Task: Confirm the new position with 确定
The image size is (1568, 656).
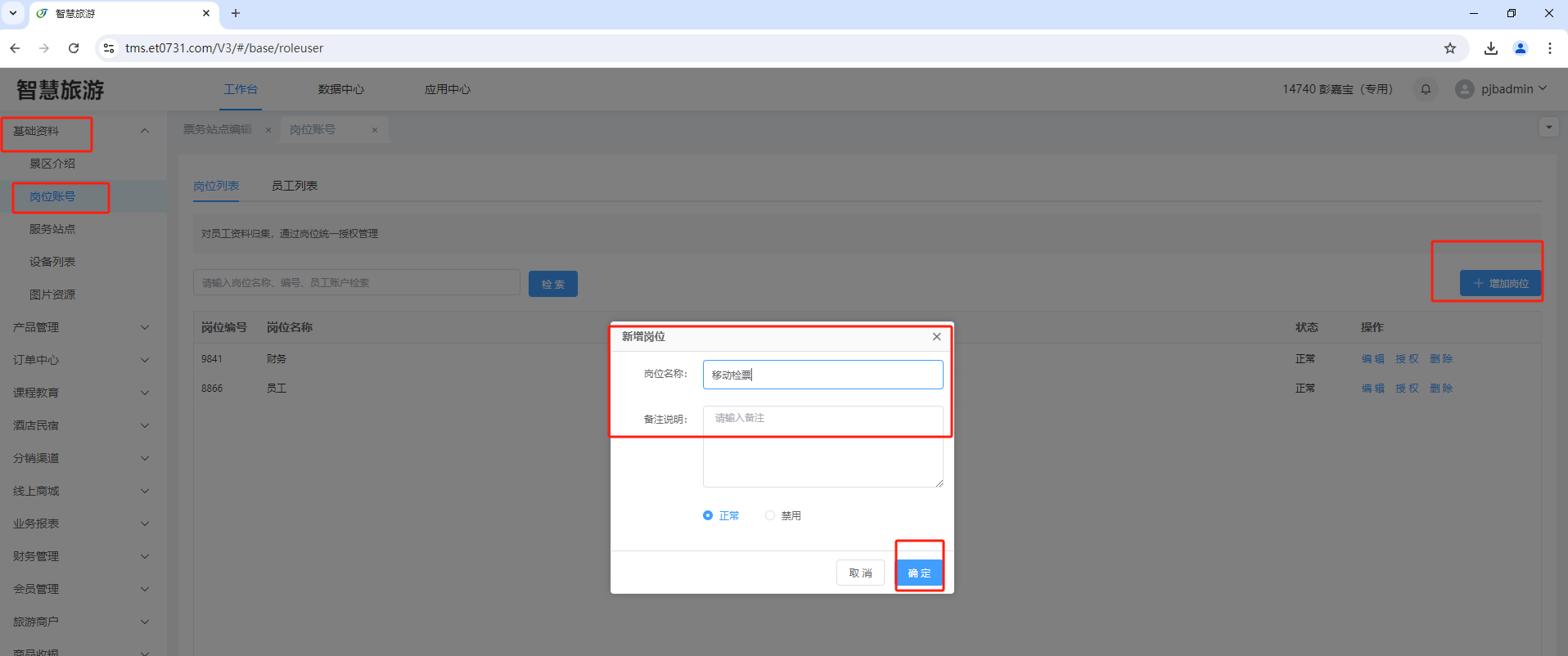Action: pos(919,573)
